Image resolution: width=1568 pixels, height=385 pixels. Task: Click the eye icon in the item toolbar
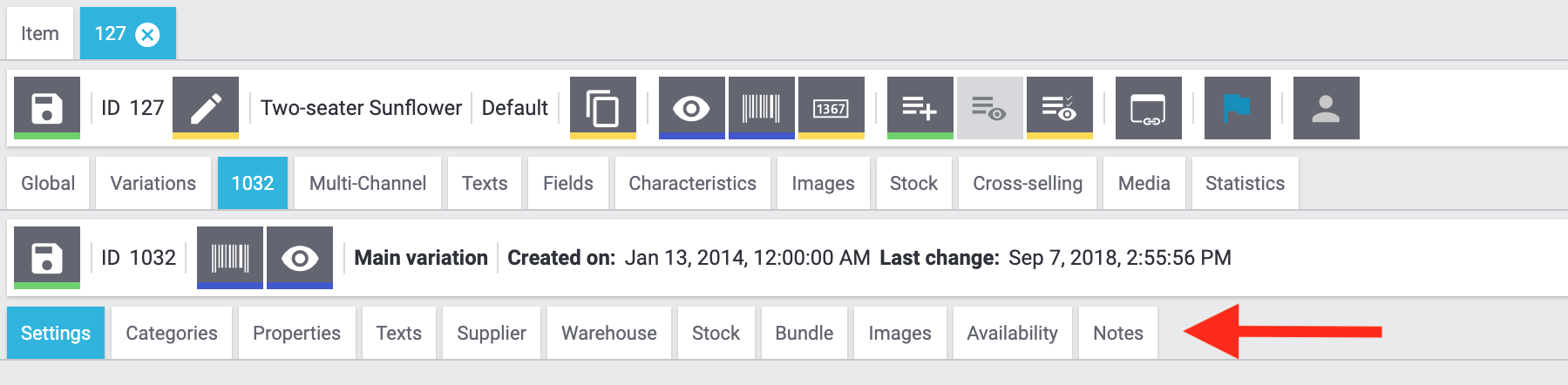tap(691, 108)
